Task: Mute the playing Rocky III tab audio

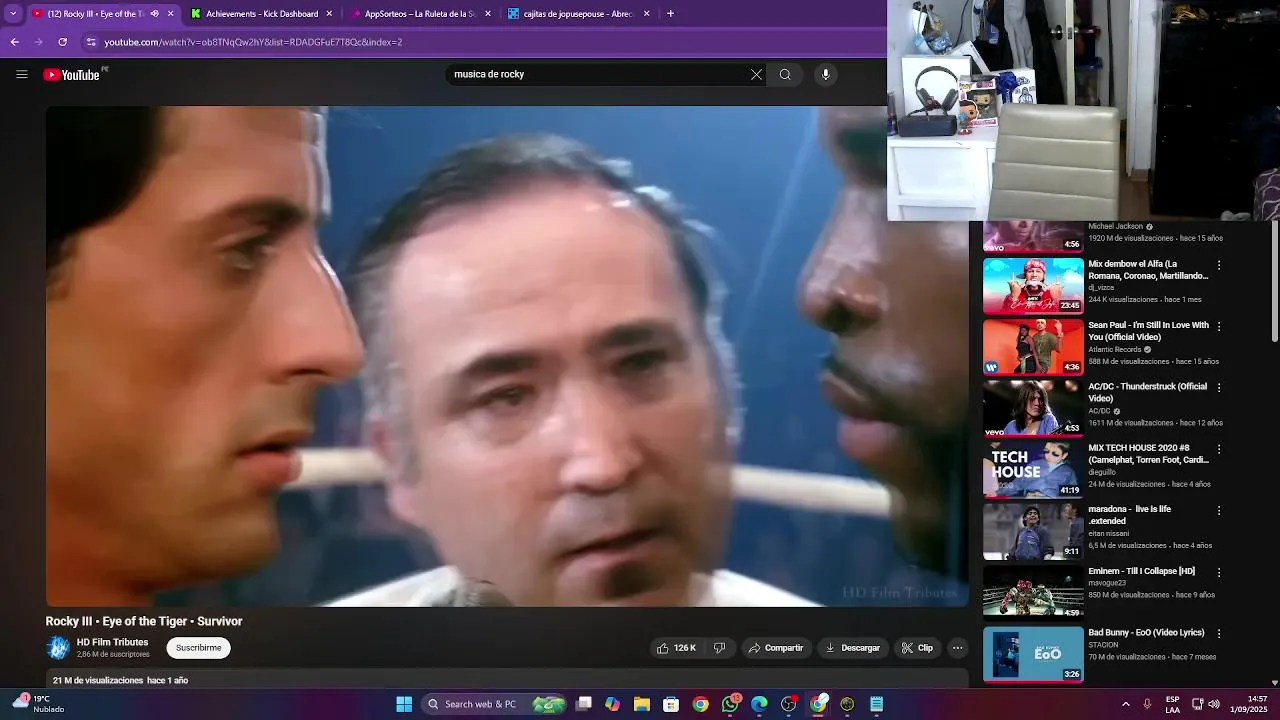Action: tap(154, 14)
